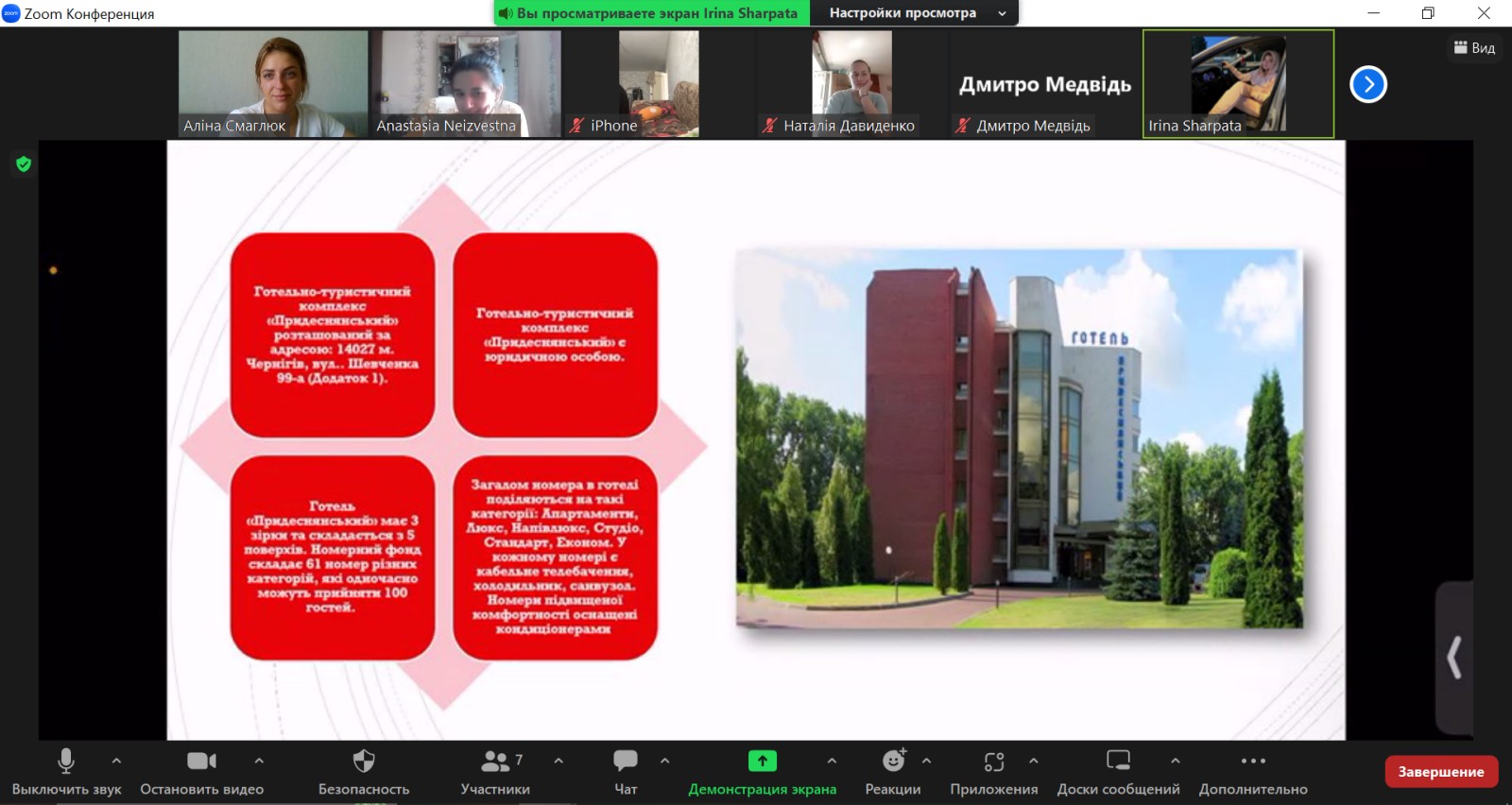Click muted mic icon on Дмитро Медвідь tile
Screen dimensions: 1512x805
point(962,126)
